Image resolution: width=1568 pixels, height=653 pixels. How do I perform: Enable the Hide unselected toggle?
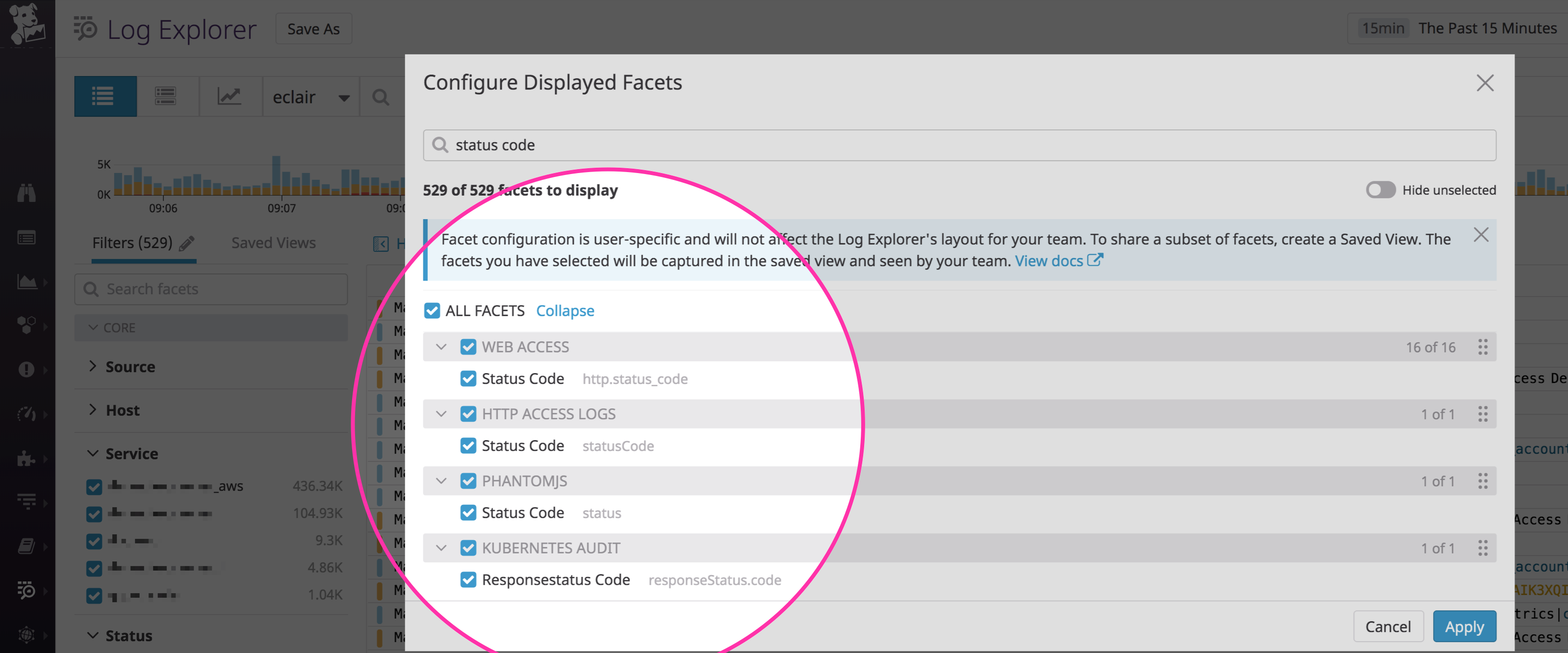[1380, 190]
